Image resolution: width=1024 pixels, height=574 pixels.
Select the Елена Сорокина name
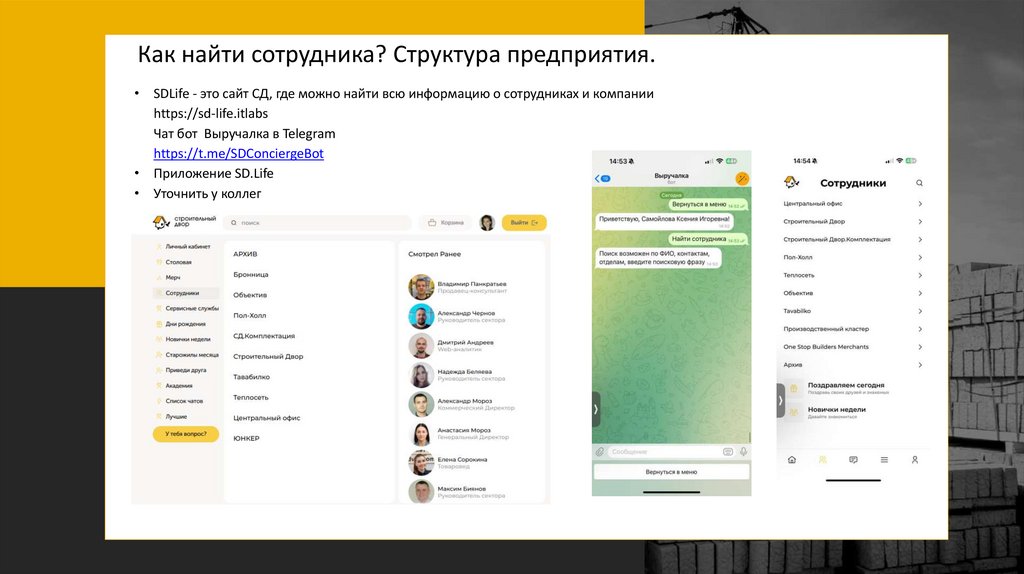pos(462,459)
